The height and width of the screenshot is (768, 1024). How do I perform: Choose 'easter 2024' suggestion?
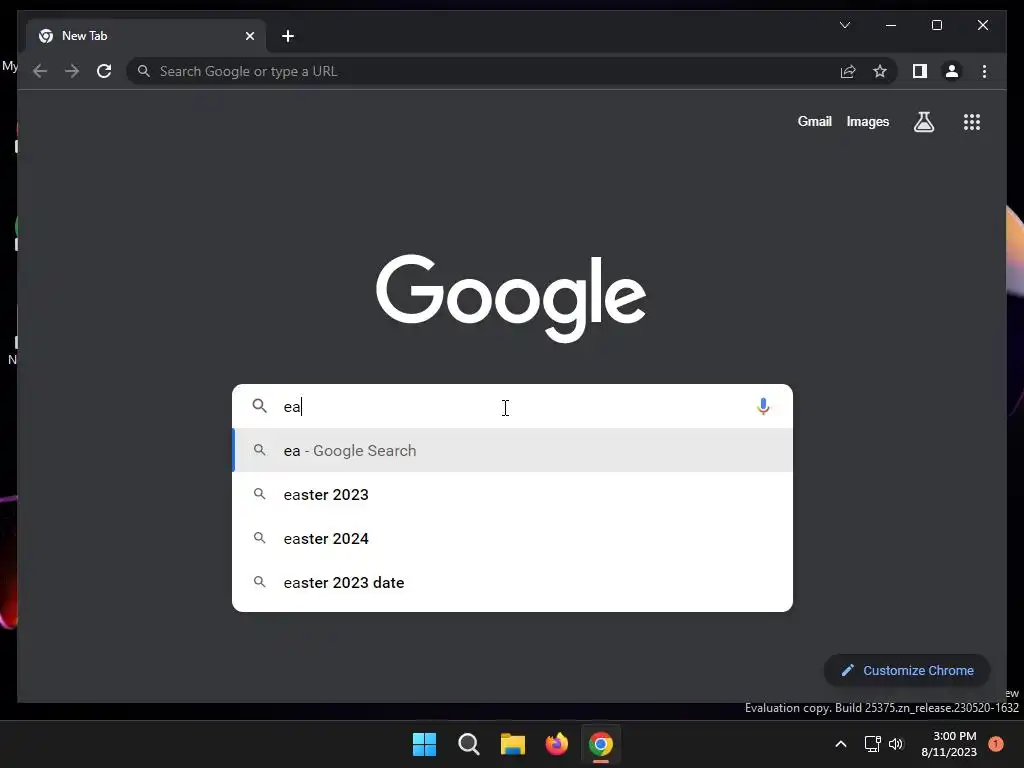(x=512, y=538)
